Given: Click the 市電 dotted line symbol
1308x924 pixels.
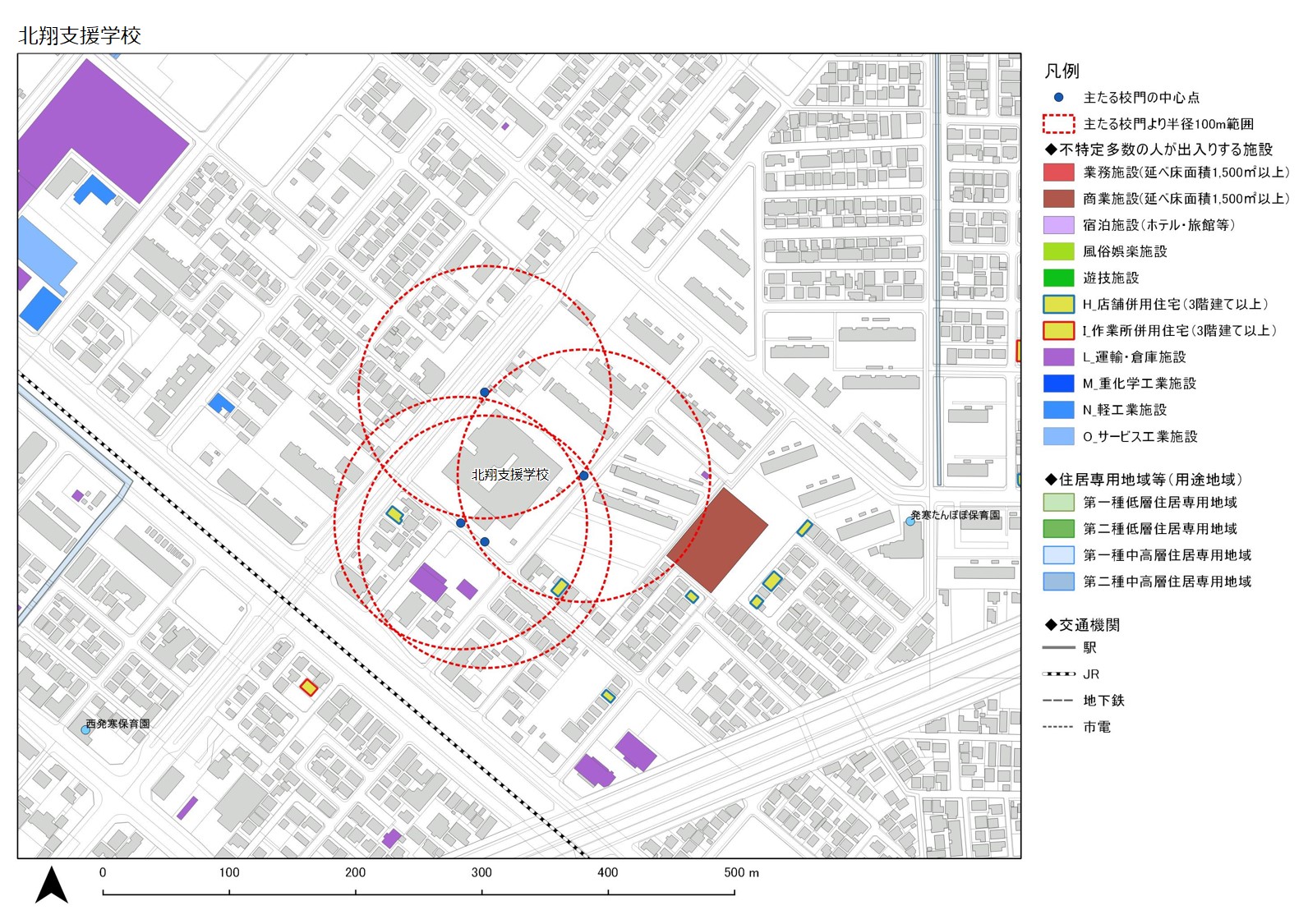Looking at the screenshot, I should 1058,727.
